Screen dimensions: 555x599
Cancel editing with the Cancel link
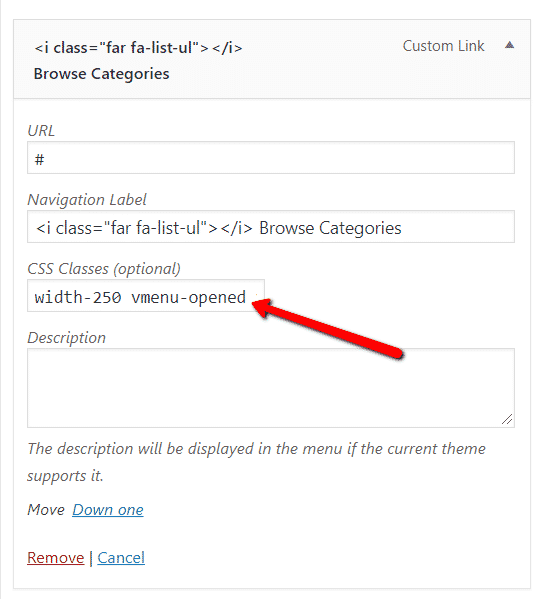point(121,558)
